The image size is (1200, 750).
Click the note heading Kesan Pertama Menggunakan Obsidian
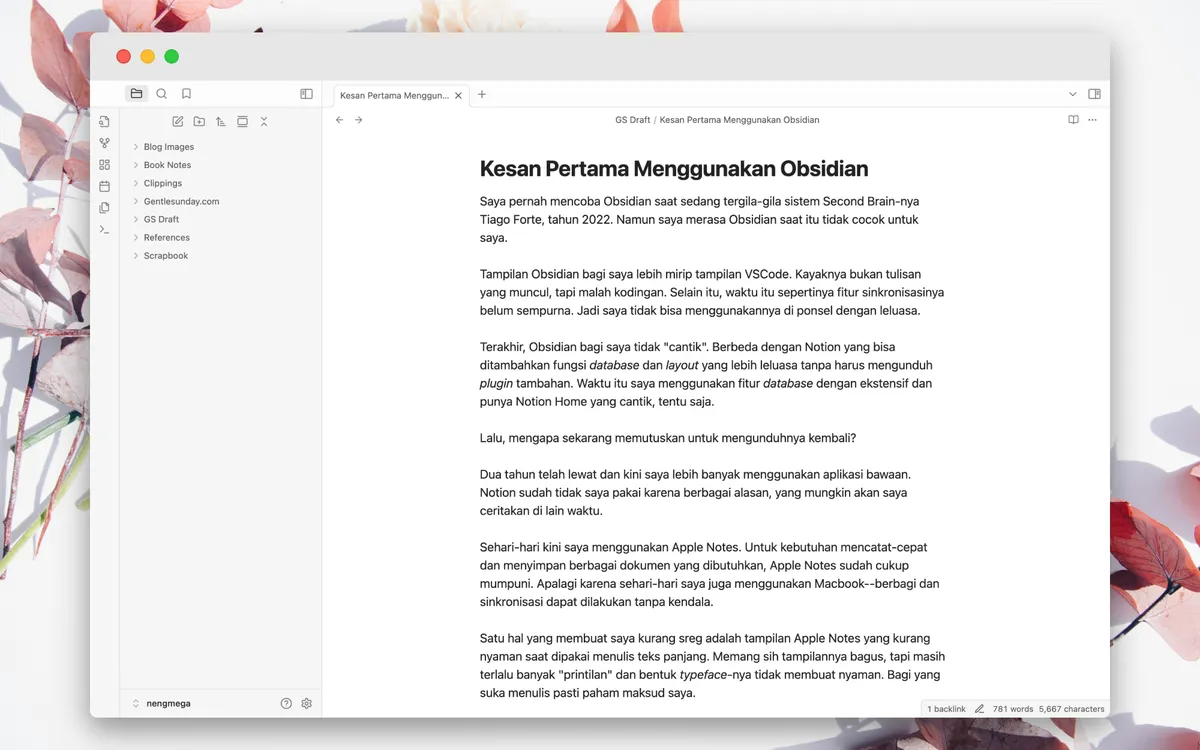click(x=674, y=169)
